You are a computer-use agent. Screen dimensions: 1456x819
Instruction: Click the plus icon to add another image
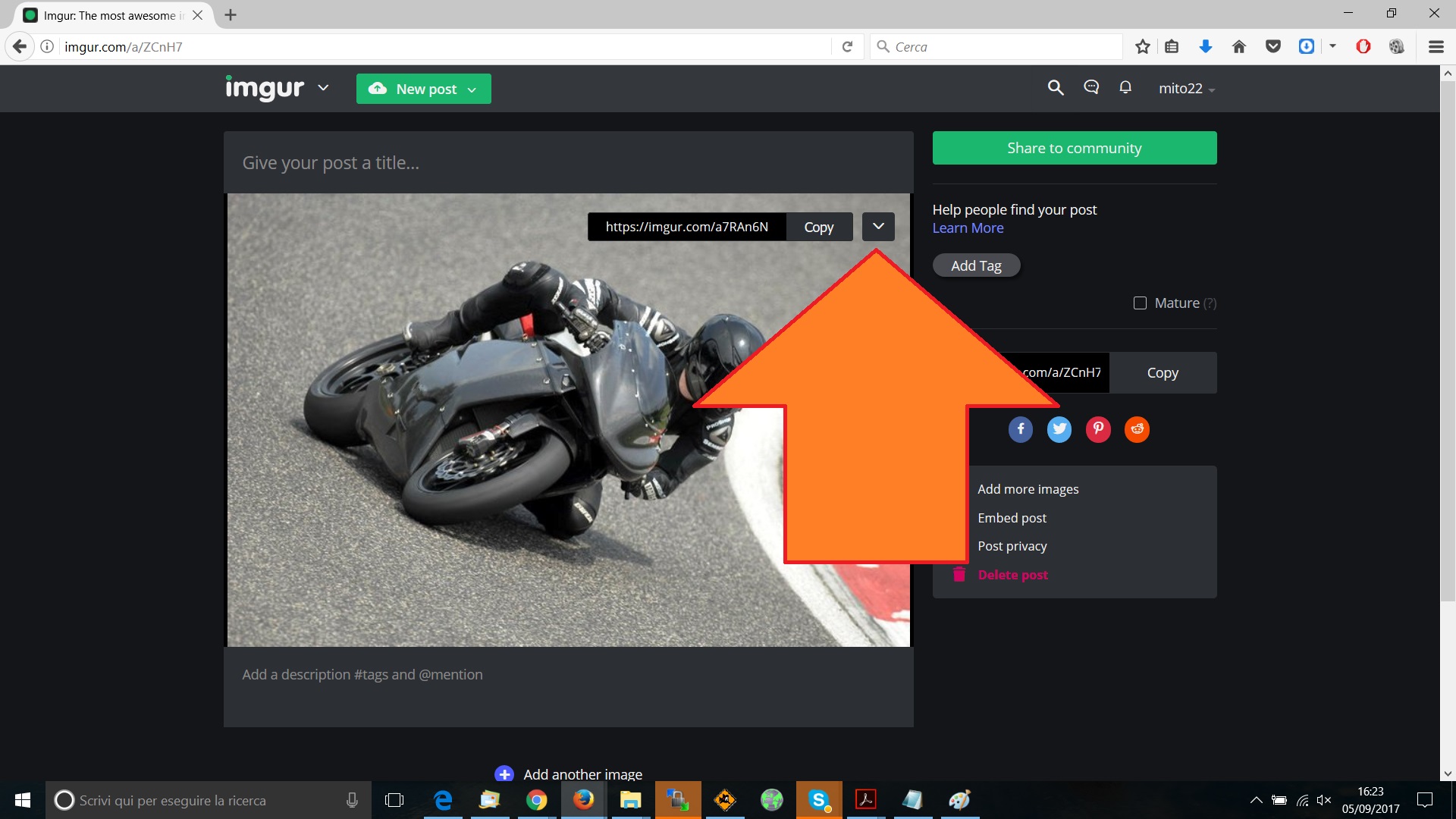[x=504, y=774]
